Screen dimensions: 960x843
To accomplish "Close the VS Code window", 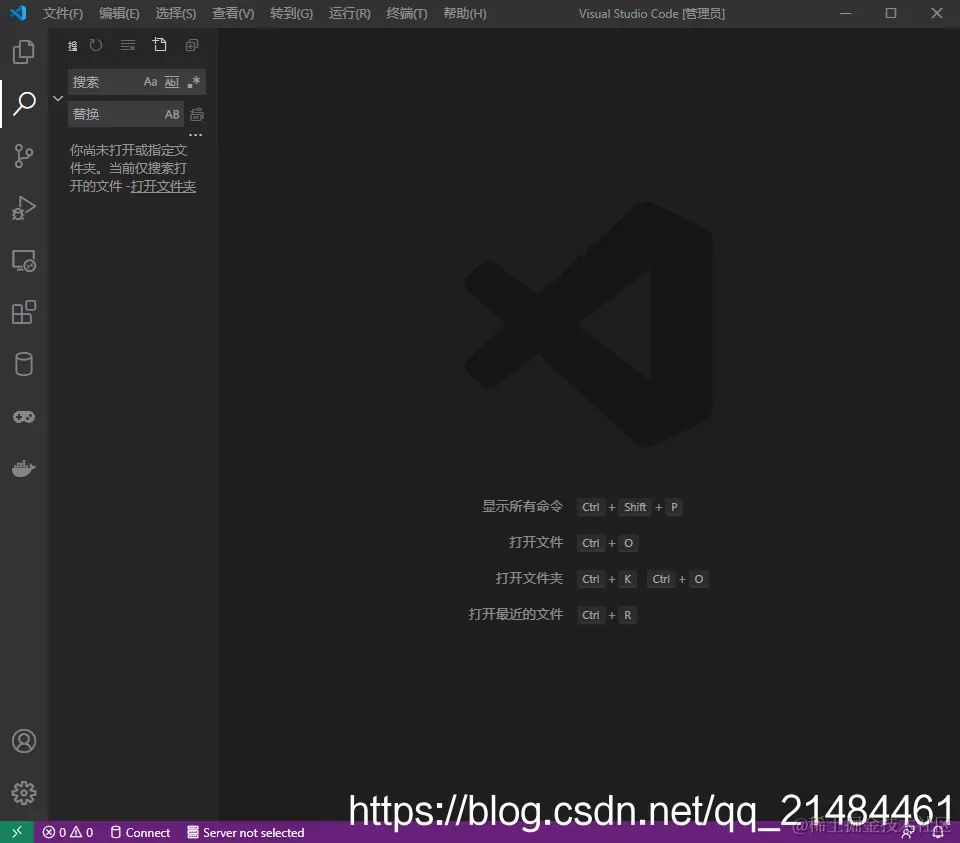I will tap(937, 13).
